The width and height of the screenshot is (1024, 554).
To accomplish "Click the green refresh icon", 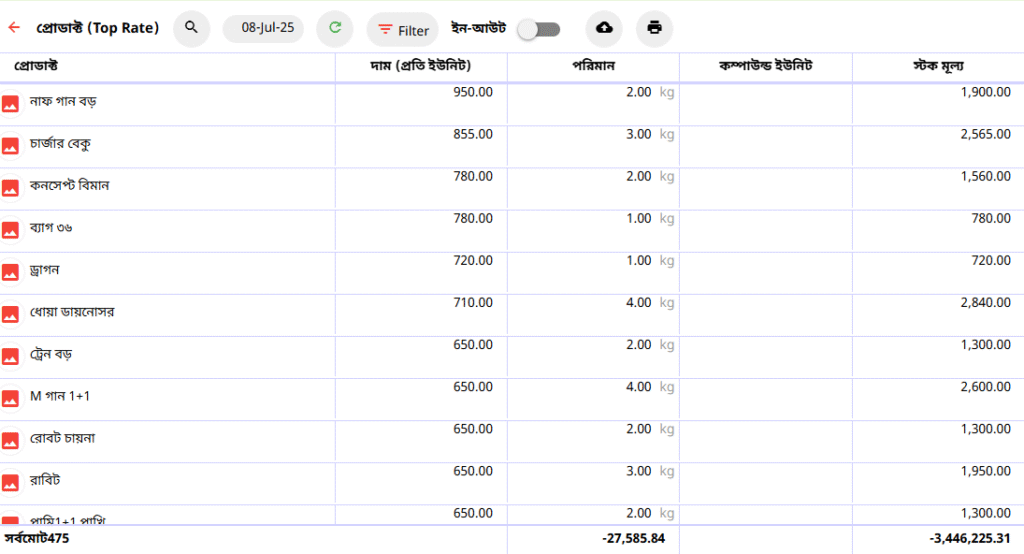I will pos(335,27).
